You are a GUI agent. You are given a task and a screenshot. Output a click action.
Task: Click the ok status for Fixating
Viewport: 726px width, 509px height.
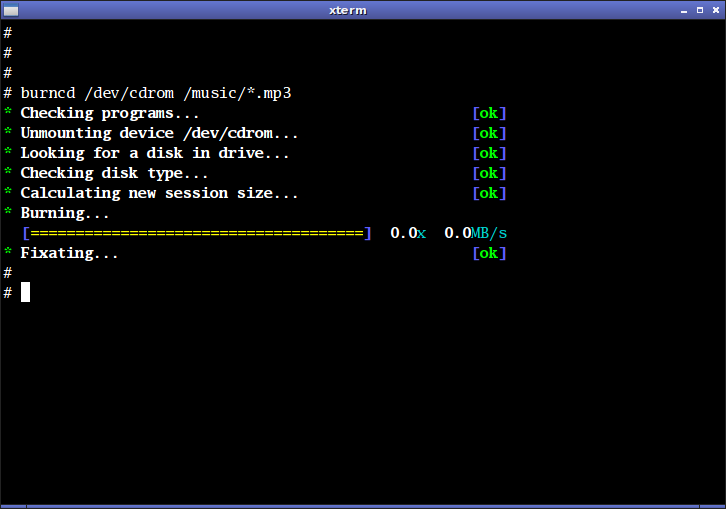coord(489,253)
